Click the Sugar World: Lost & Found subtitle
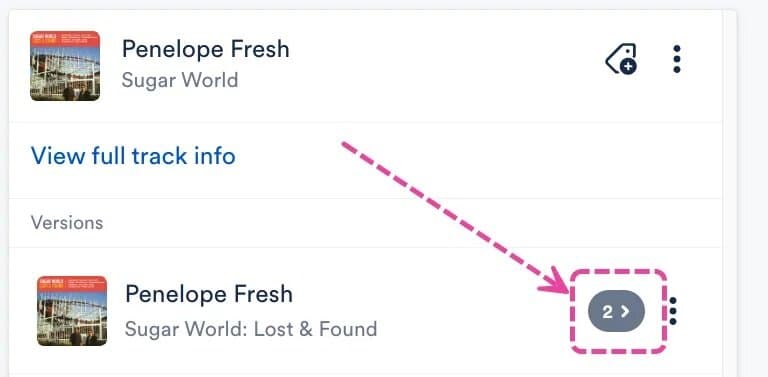Screen dimensions: 768x377 tap(251, 329)
